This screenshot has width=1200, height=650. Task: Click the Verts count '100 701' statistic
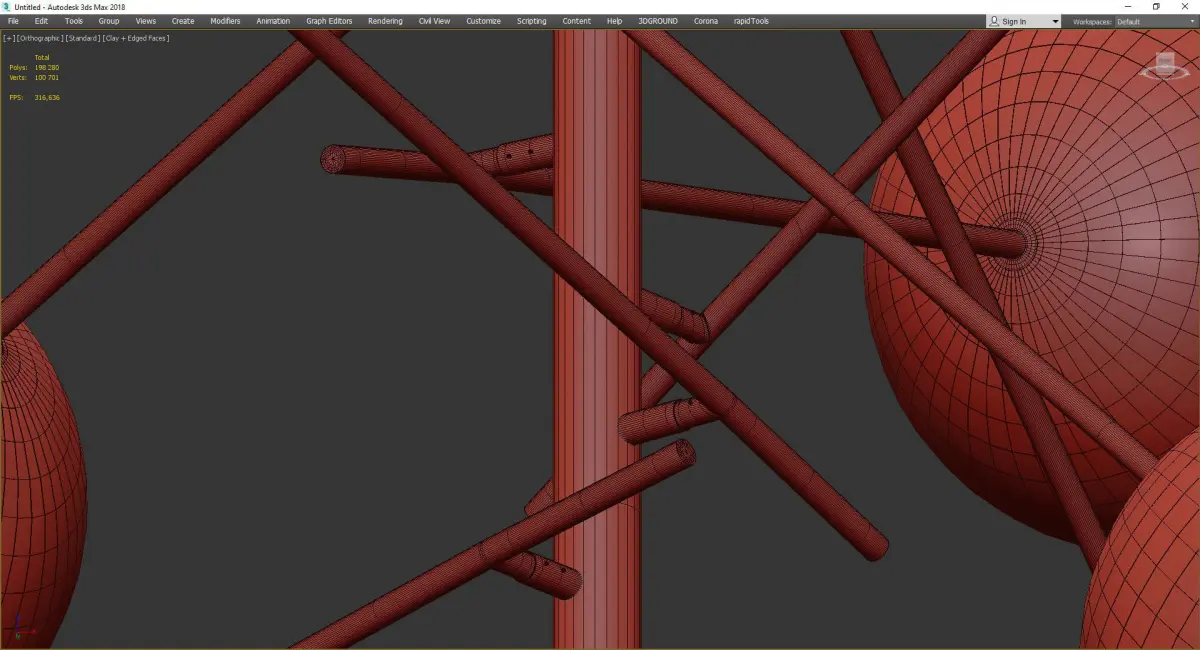47,77
